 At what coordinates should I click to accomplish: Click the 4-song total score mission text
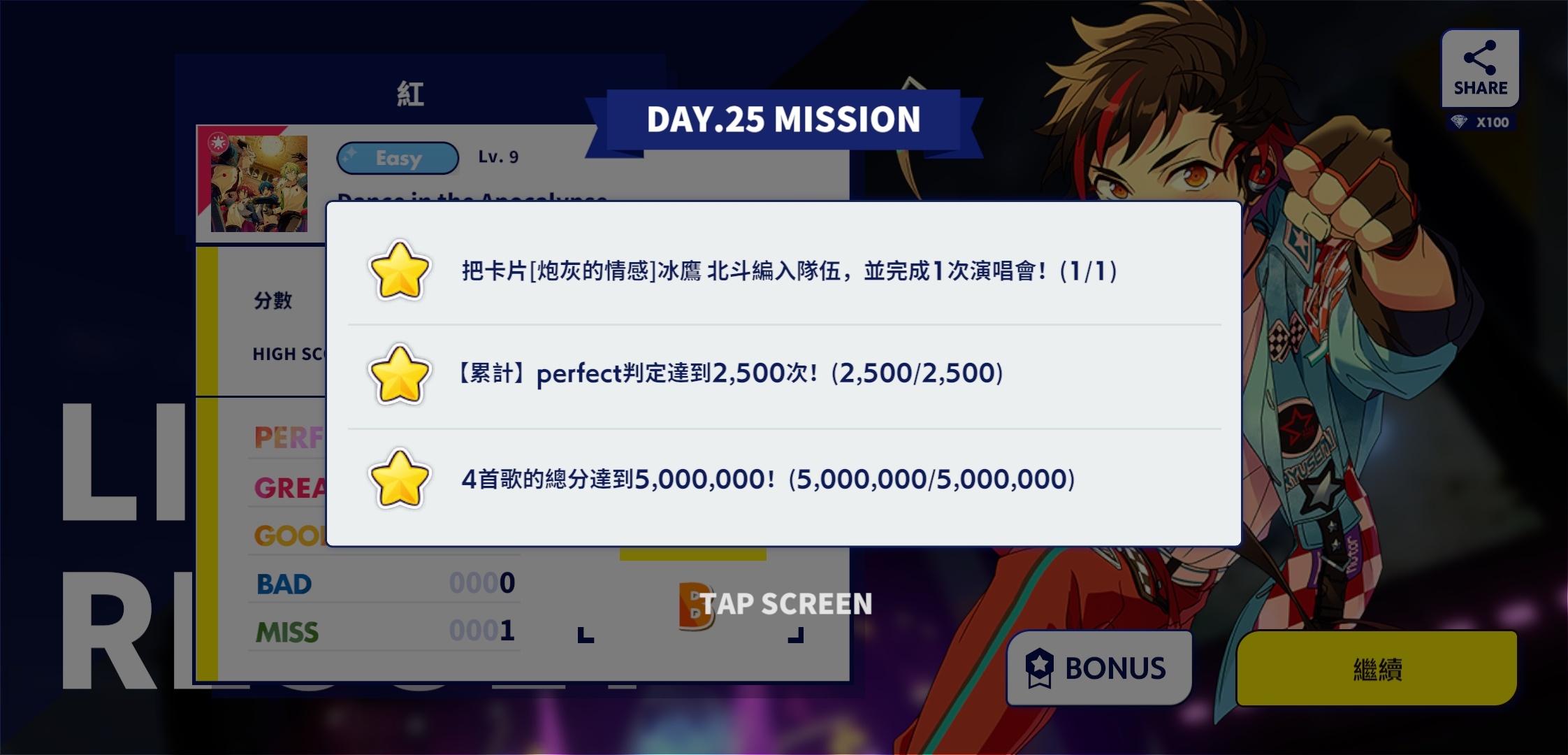(769, 479)
